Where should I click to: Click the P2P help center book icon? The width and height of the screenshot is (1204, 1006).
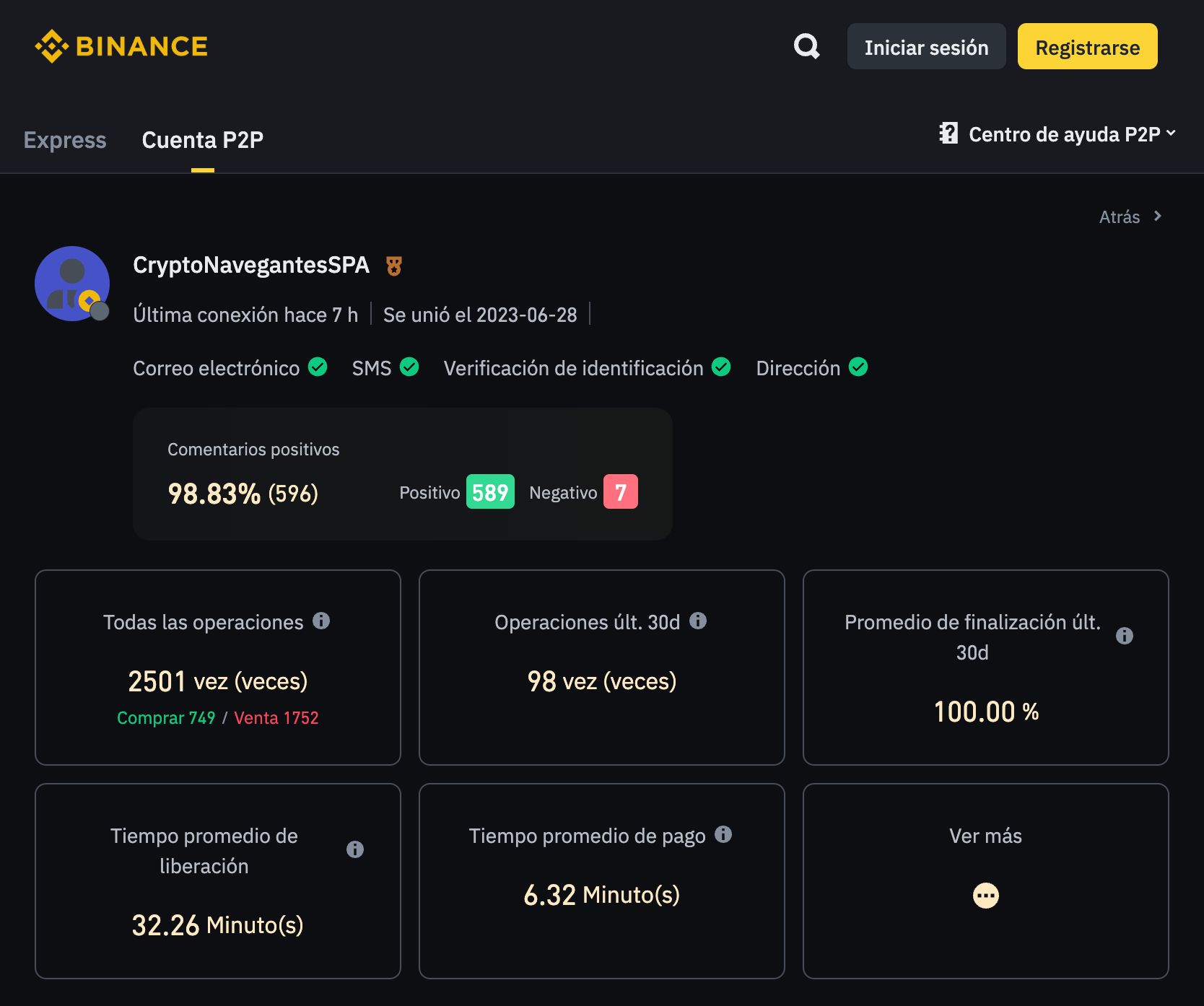[x=948, y=134]
